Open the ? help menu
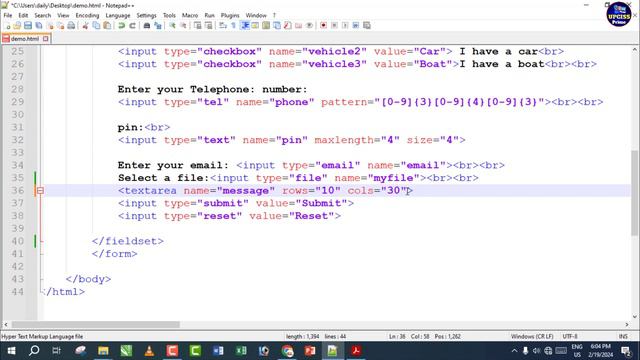This screenshot has height=360, width=640. click(274, 15)
